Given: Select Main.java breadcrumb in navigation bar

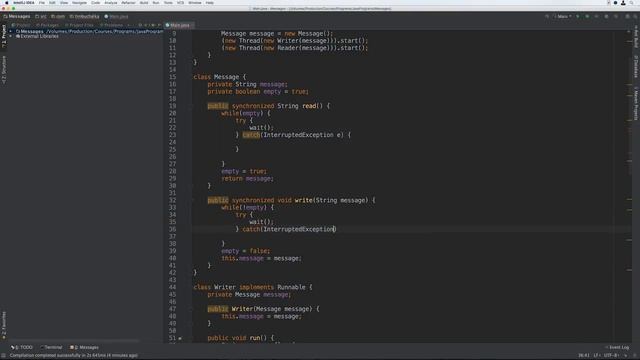Looking at the screenshot, I should coord(116,16).
